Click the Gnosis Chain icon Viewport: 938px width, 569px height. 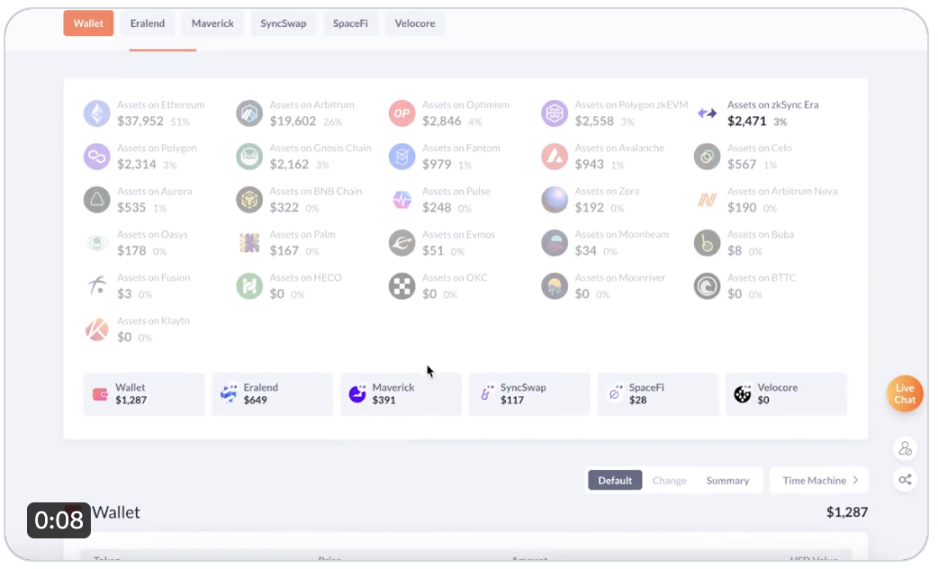pos(249,157)
